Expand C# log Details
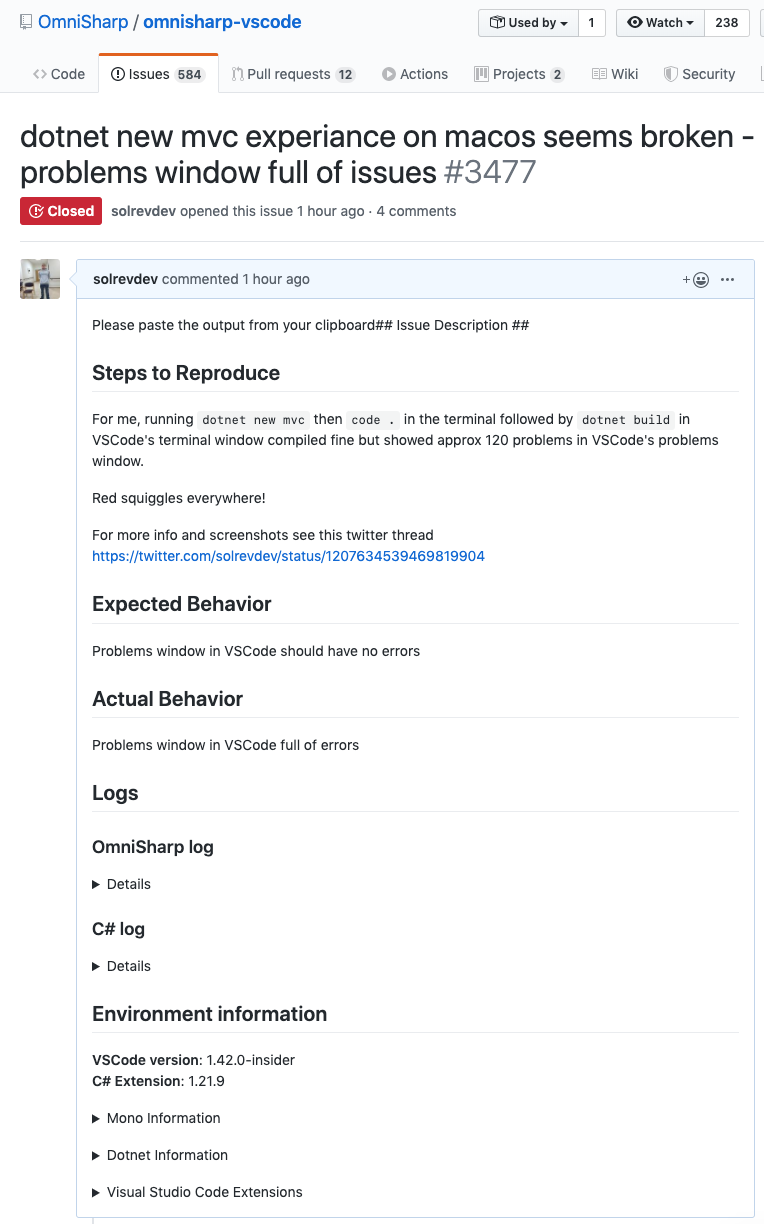The image size is (764, 1224). pos(122,966)
